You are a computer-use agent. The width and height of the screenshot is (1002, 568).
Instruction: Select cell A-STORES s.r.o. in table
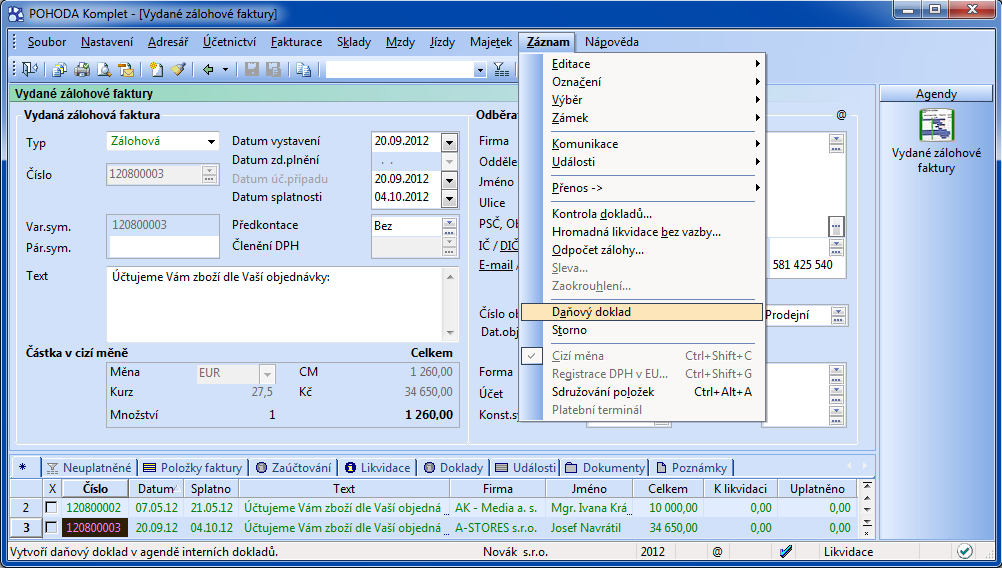[497, 528]
